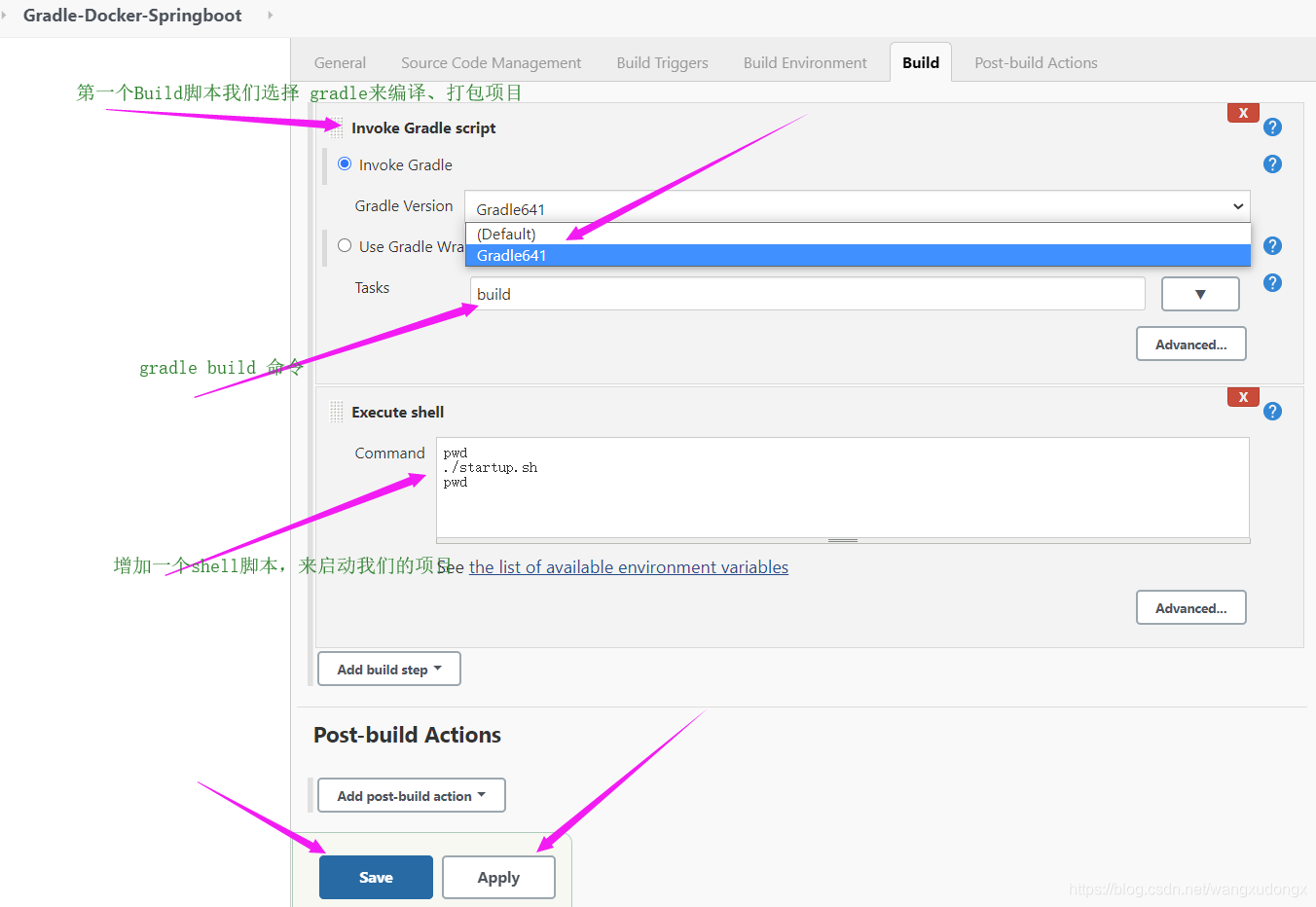1316x907 pixels.
Task: Open the Gradle Version dropdown
Action: [x=858, y=206]
